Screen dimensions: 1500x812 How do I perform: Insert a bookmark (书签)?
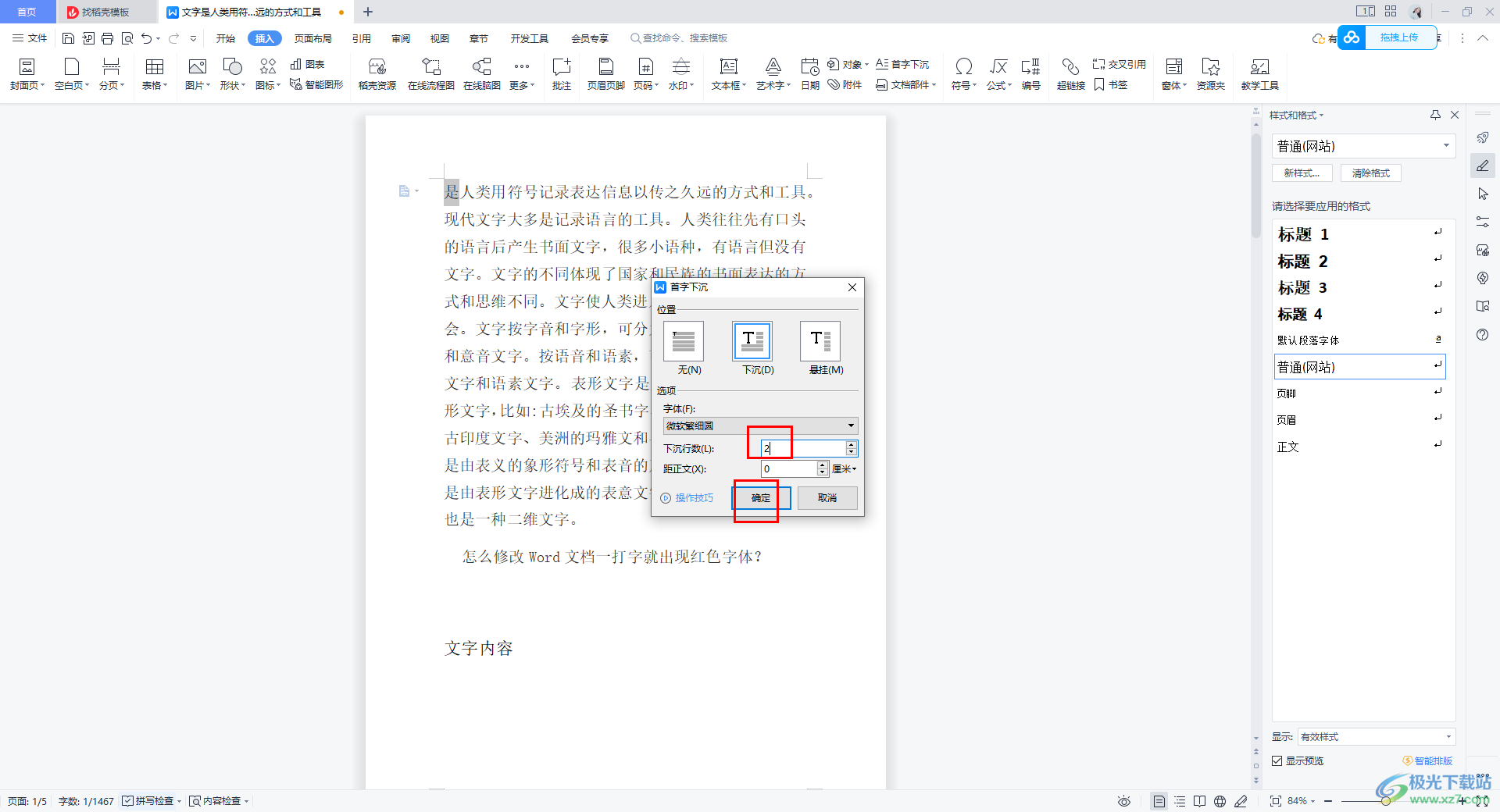pyautogui.click(x=1110, y=84)
